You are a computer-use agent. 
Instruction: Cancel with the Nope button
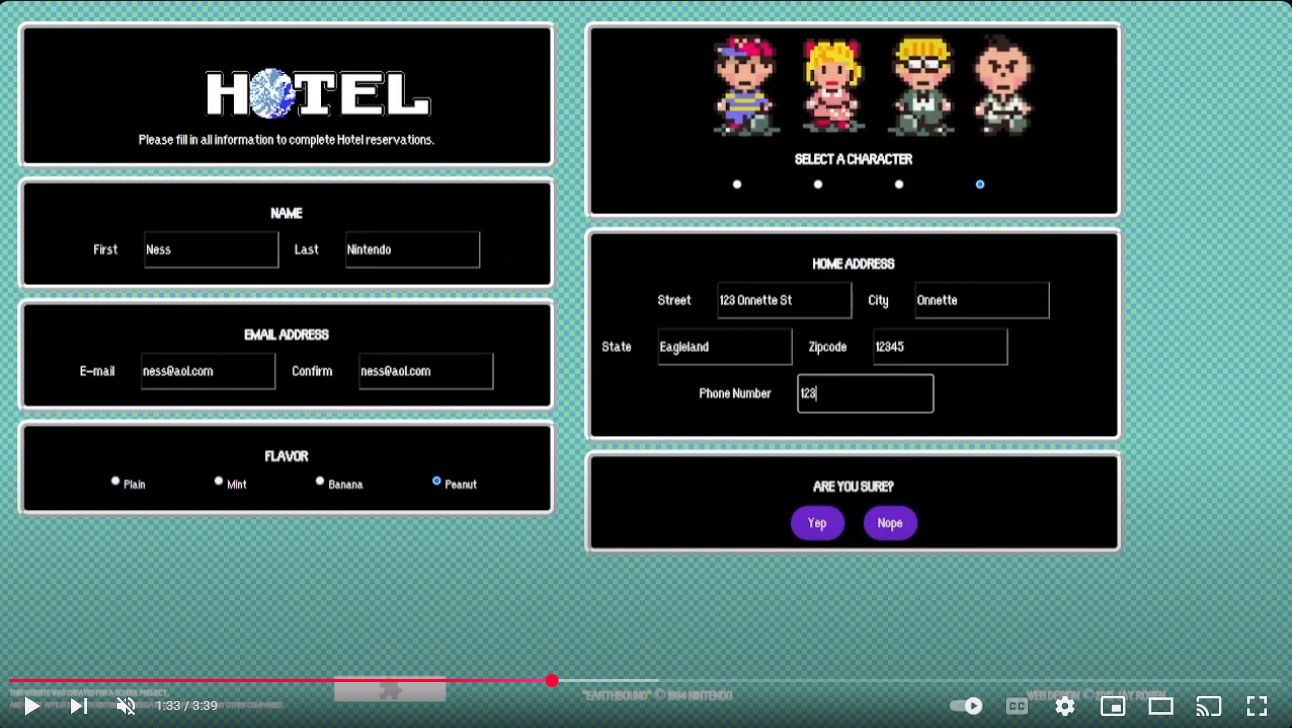(x=890, y=523)
